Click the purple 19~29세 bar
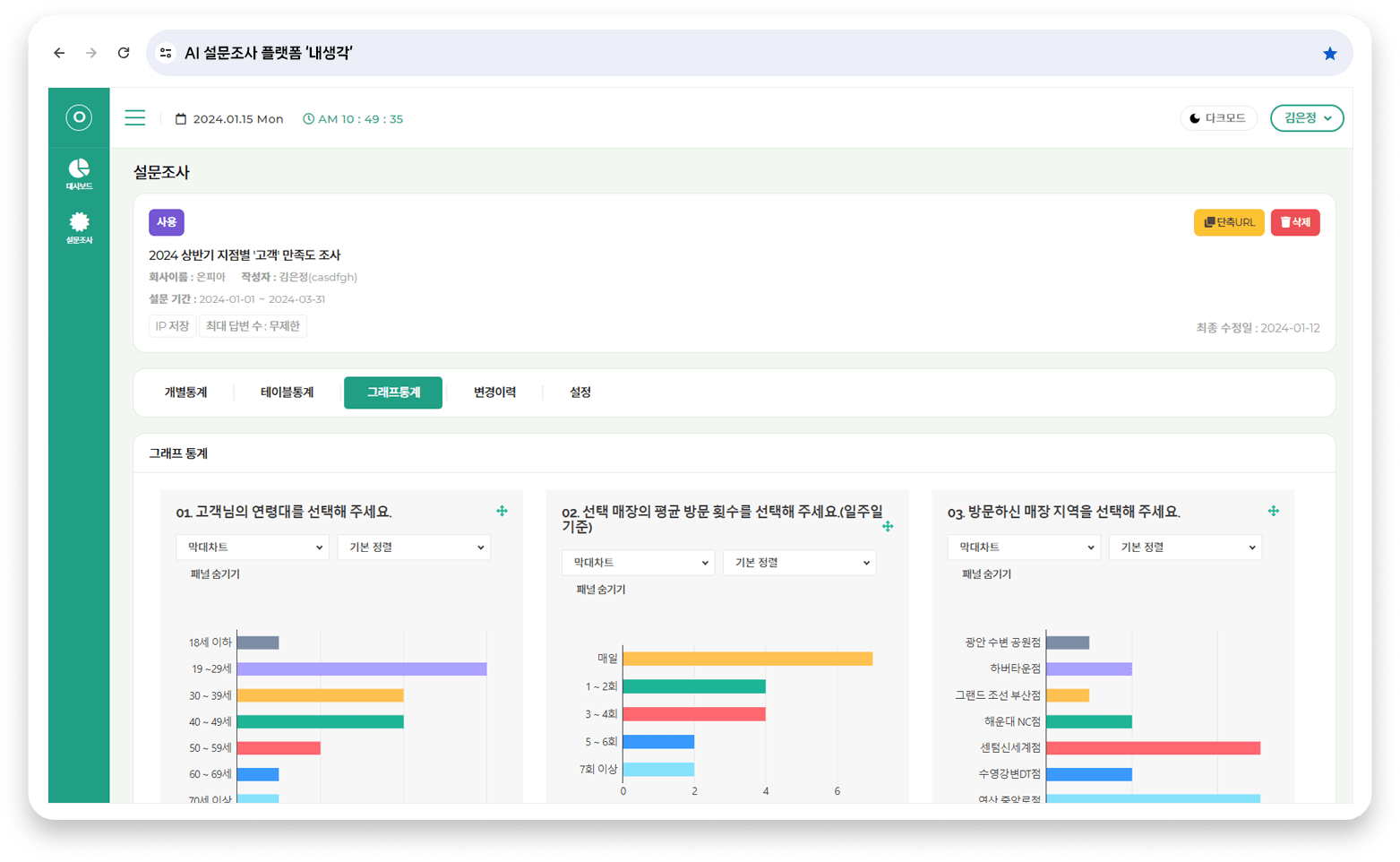This screenshot has height=862, width=1400. point(362,669)
